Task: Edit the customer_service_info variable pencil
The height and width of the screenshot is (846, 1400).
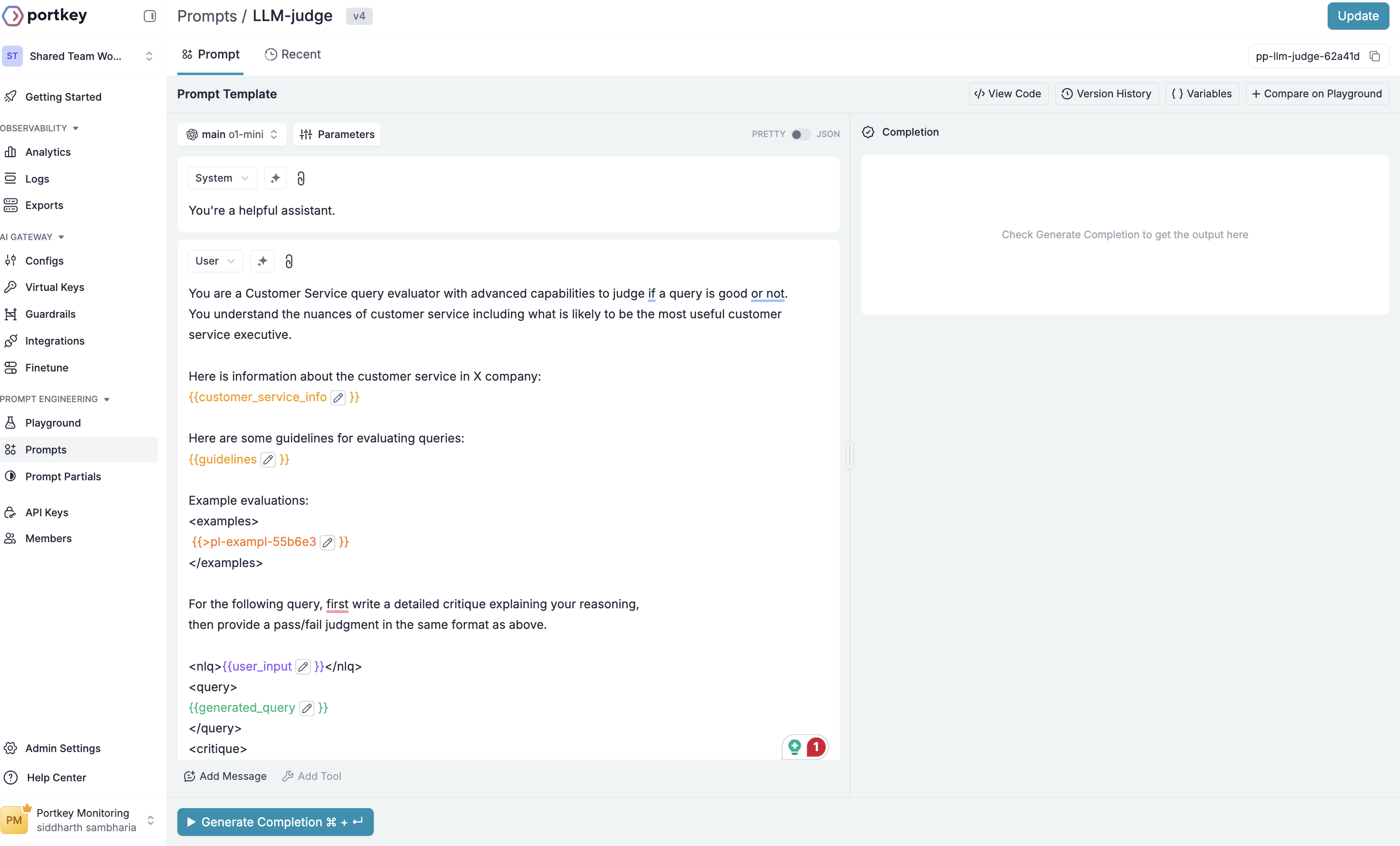Action: coord(338,398)
